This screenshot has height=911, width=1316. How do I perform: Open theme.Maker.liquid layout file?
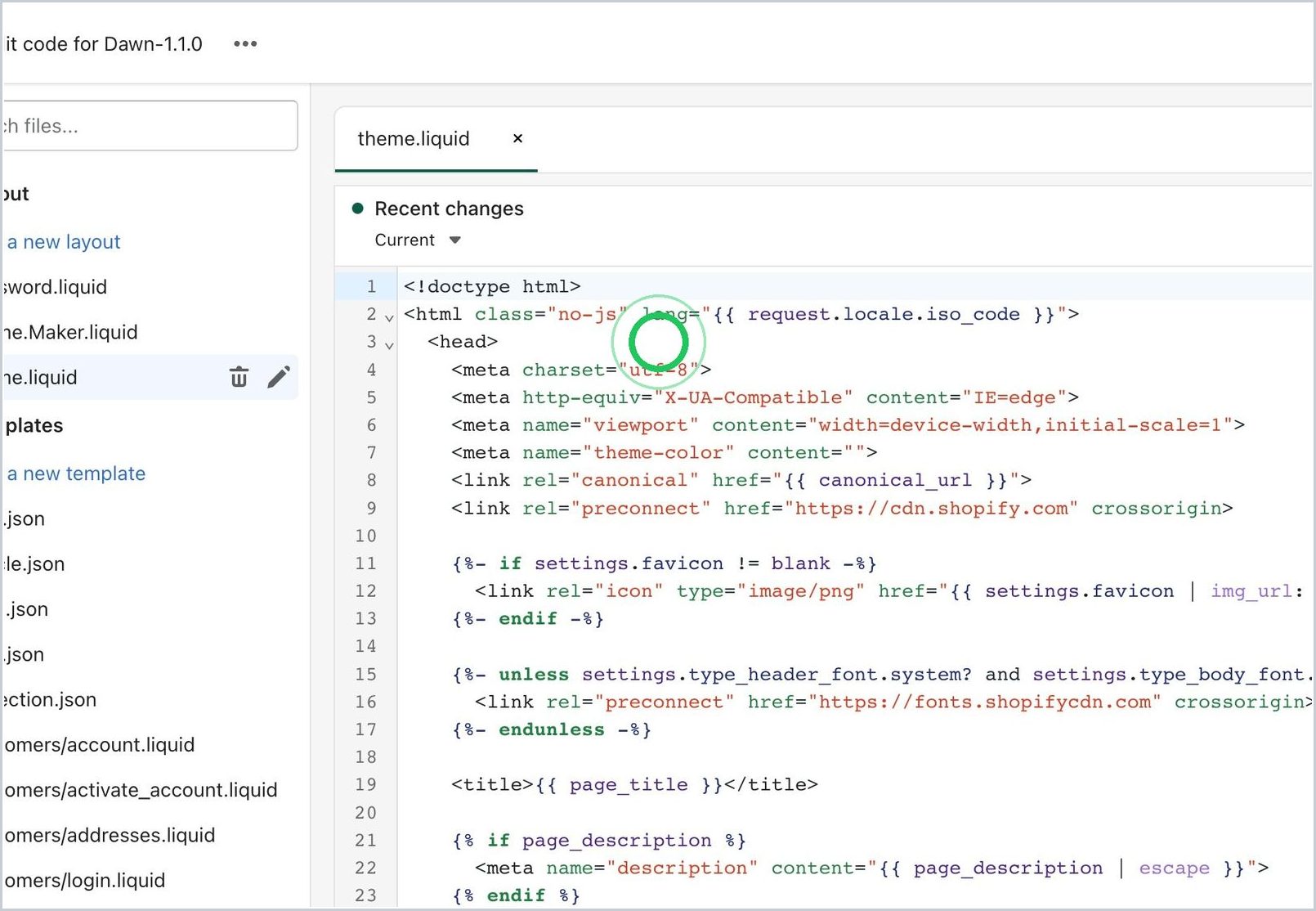coord(70,332)
